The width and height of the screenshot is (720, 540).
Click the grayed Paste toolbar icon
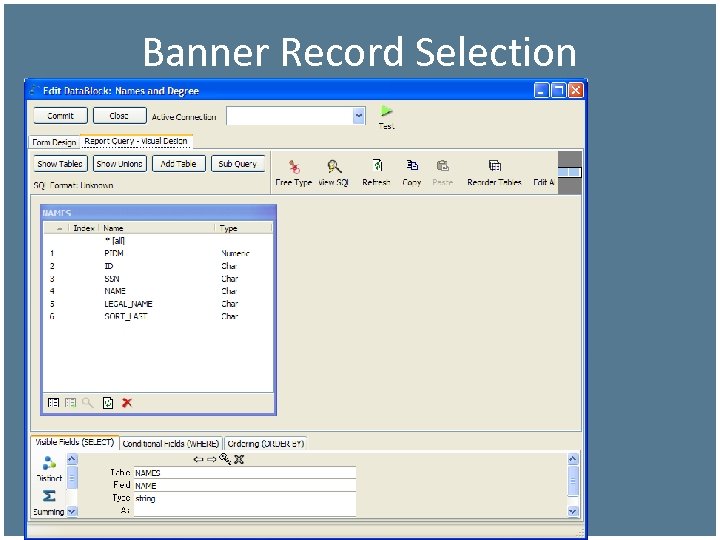coord(443,165)
